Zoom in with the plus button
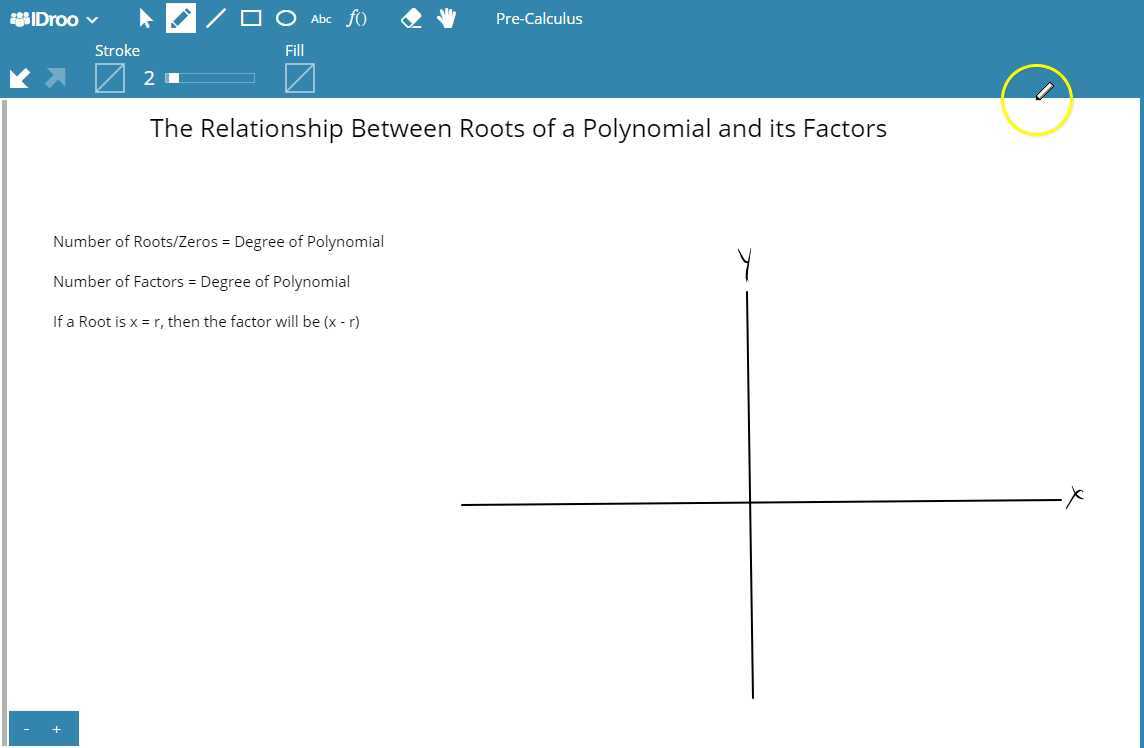 pyautogui.click(x=57, y=728)
